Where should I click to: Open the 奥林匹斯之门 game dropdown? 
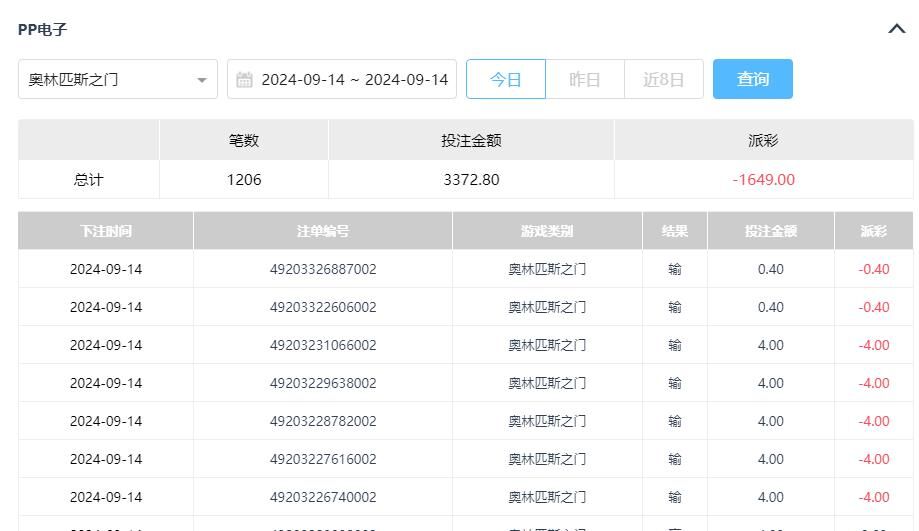[118, 79]
